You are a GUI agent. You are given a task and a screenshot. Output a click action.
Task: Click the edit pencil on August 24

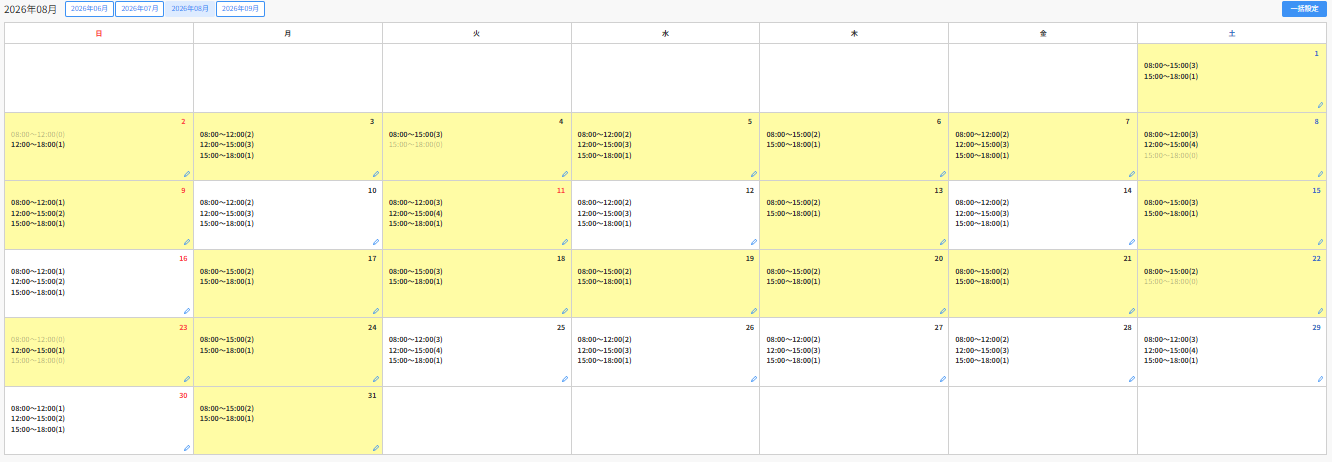click(376, 379)
